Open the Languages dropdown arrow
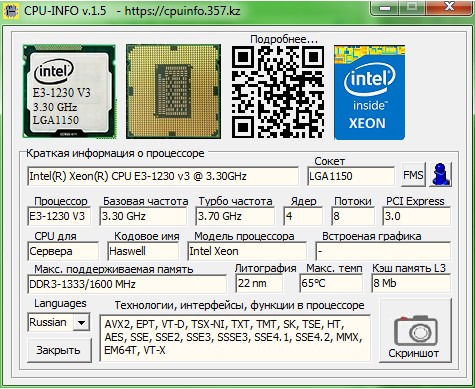Image resolution: width=475 pixels, height=389 pixels. click(81, 322)
